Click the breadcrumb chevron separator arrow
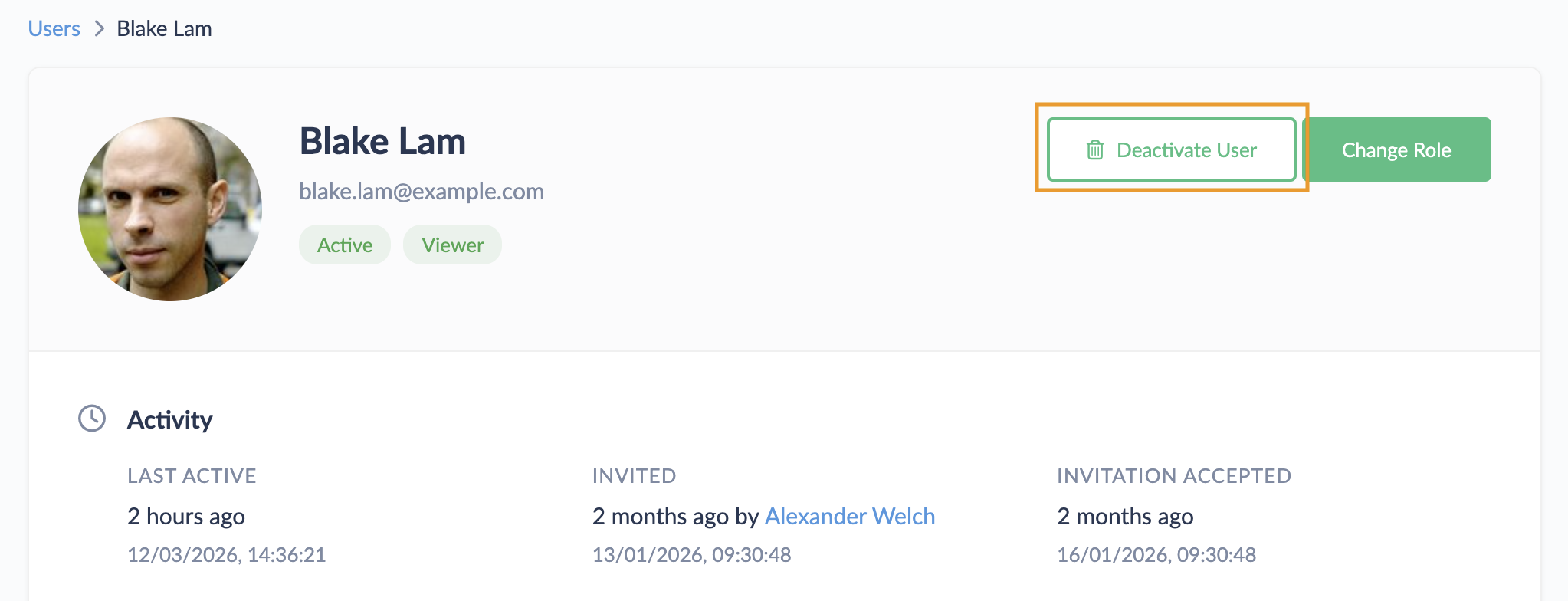 tap(99, 29)
